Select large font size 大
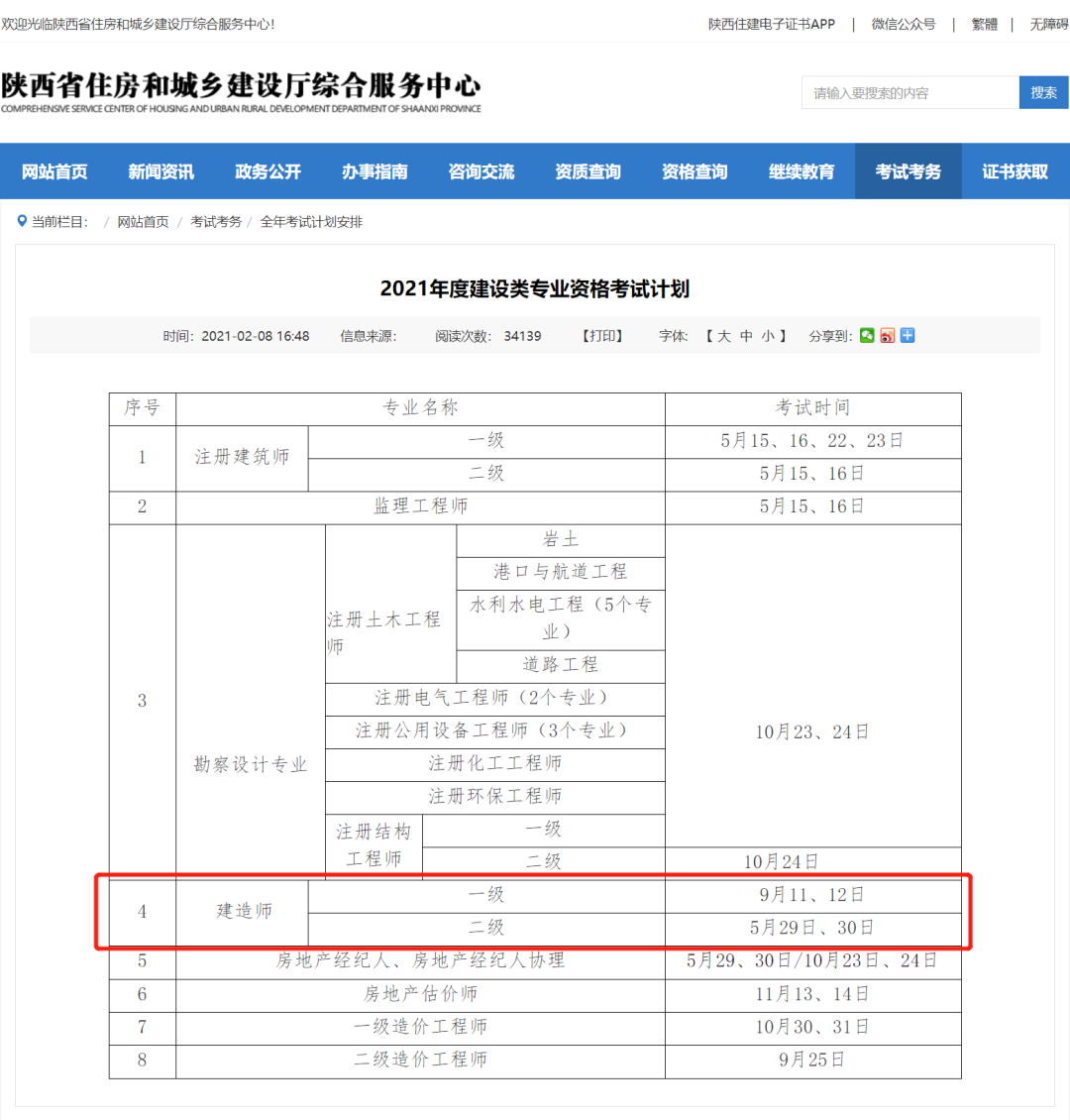This screenshot has width=1070, height=1120. click(723, 335)
